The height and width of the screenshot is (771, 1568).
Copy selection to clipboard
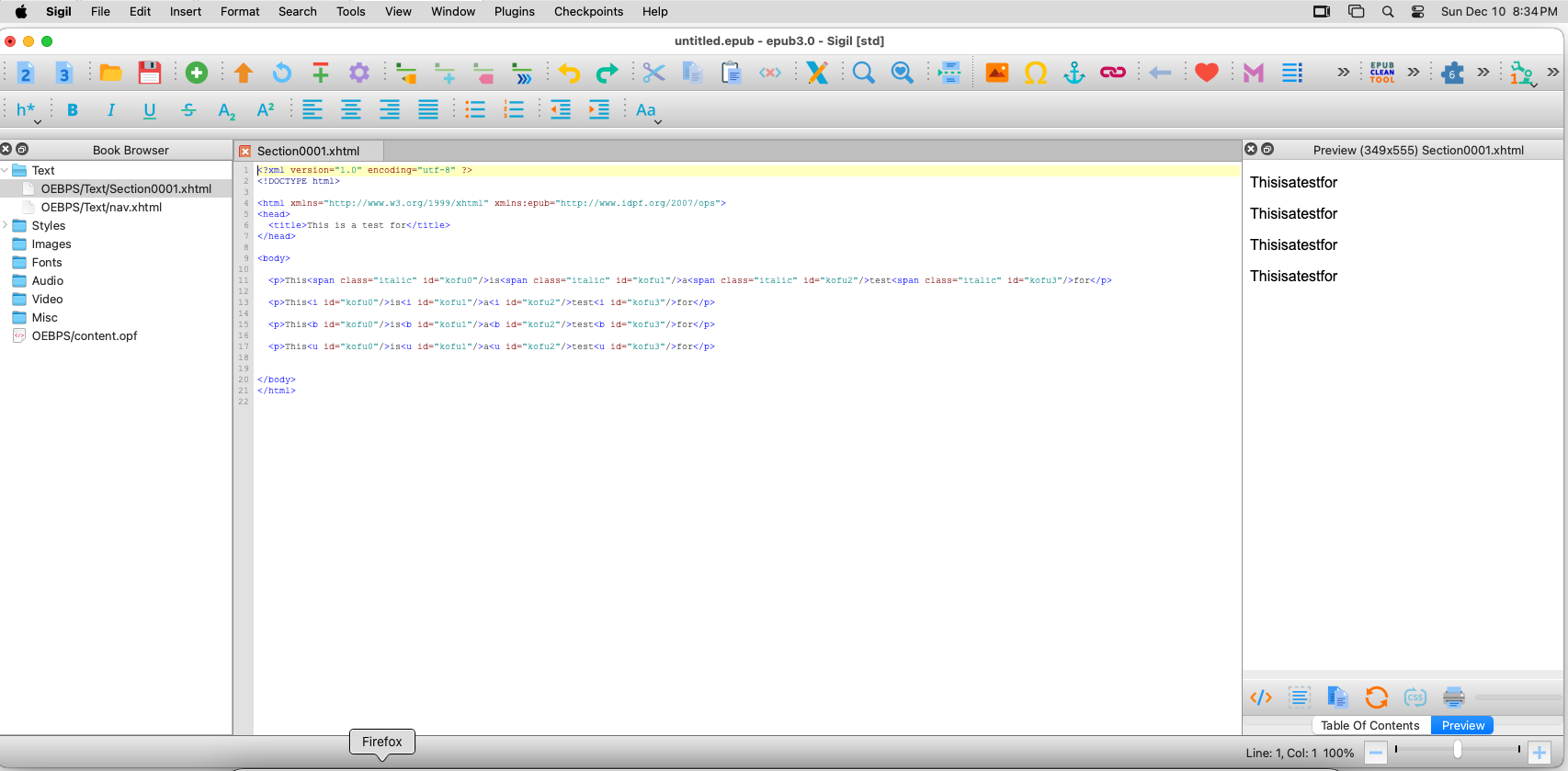click(693, 73)
